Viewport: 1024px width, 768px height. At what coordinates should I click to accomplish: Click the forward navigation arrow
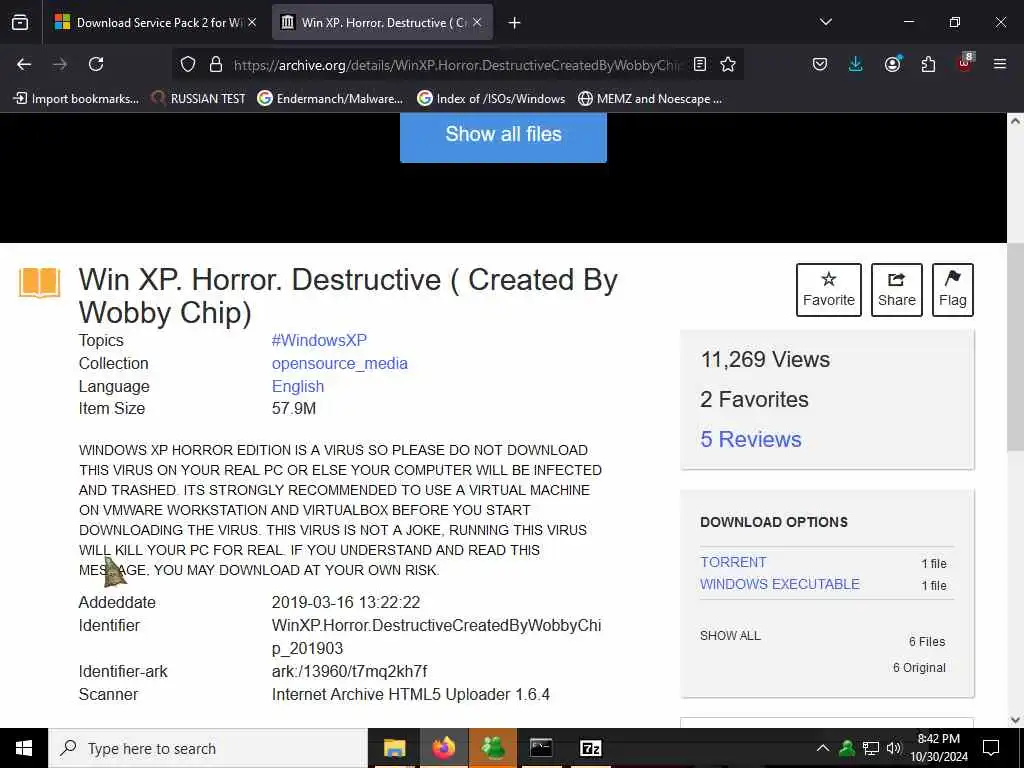click(x=60, y=64)
